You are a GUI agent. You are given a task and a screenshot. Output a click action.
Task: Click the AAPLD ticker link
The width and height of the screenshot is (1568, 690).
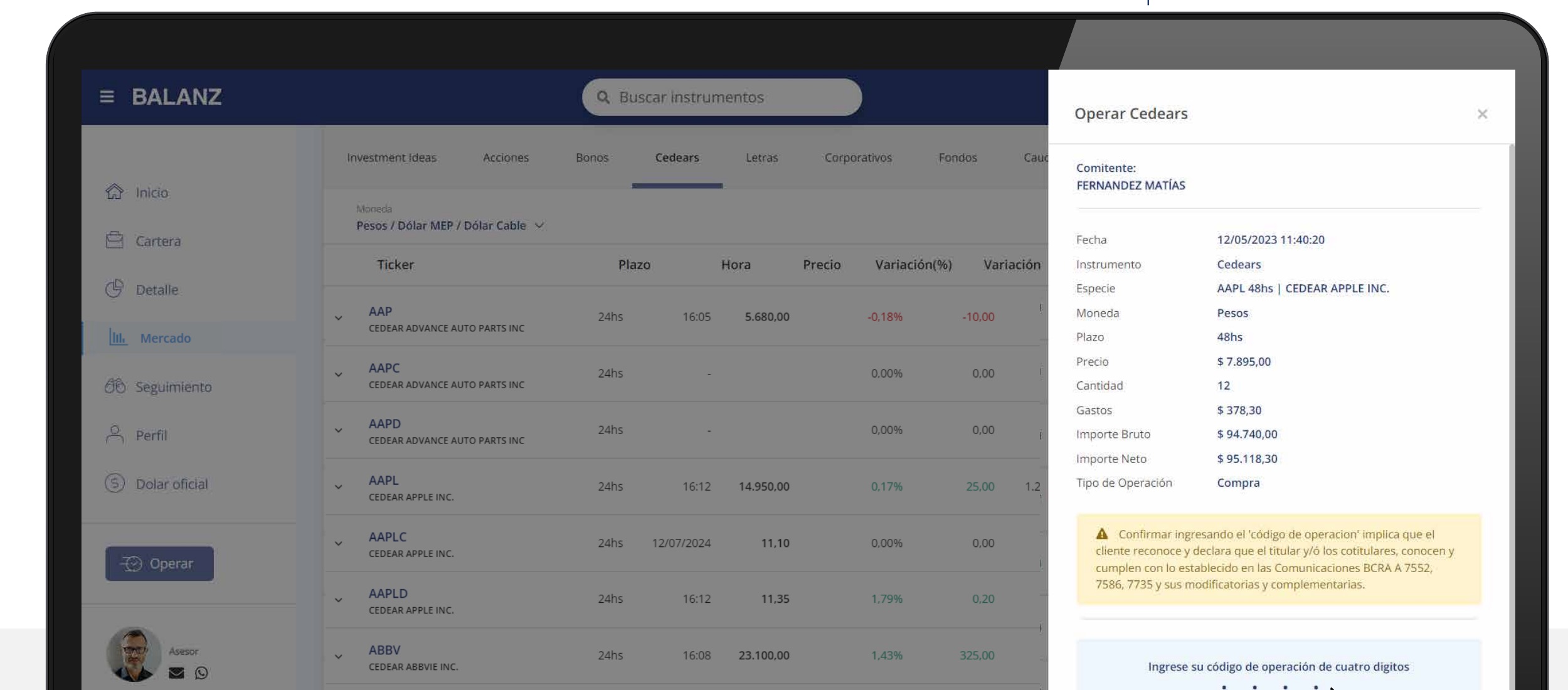click(388, 593)
